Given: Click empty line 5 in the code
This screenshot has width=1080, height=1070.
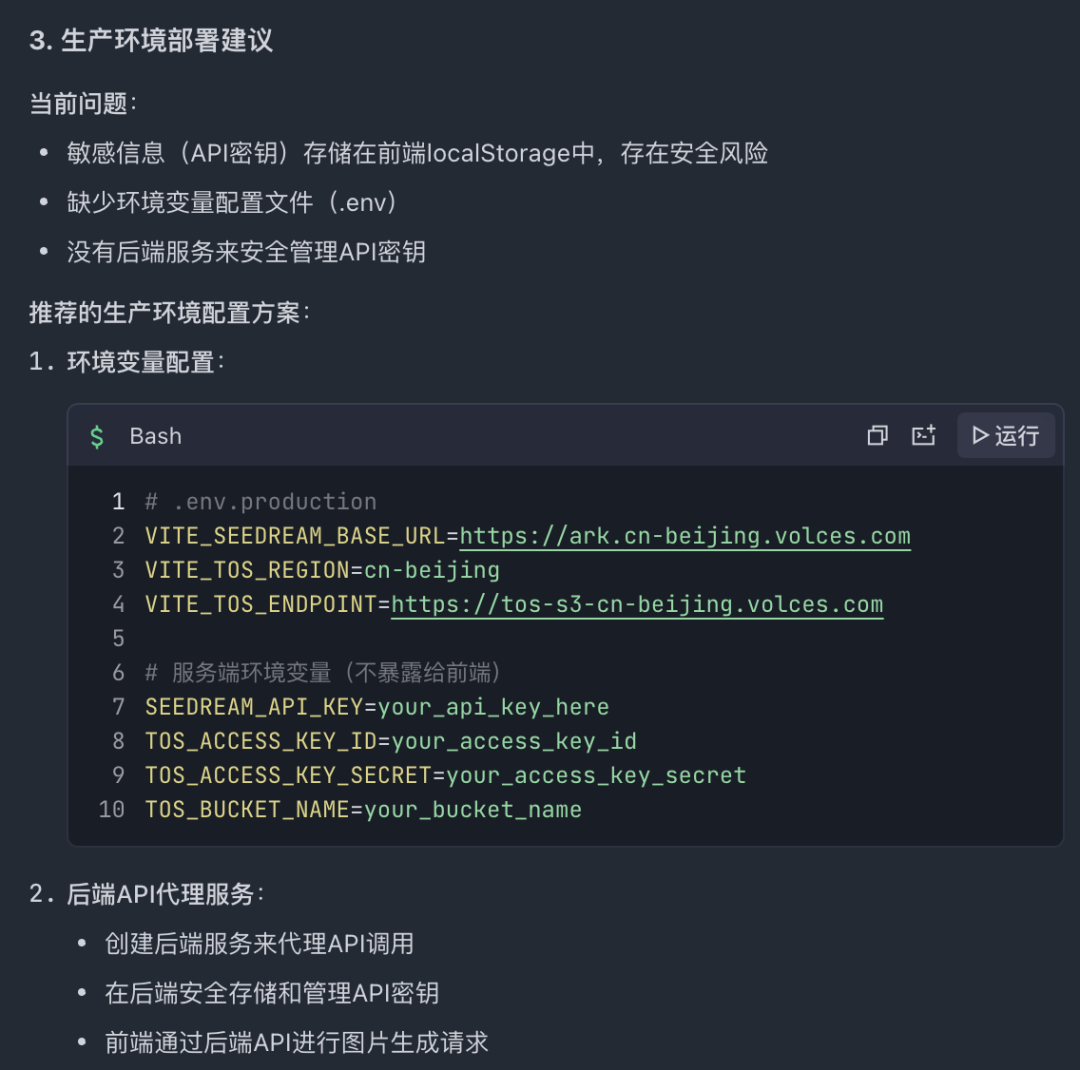Looking at the screenshot, I should tap(400, 638).
